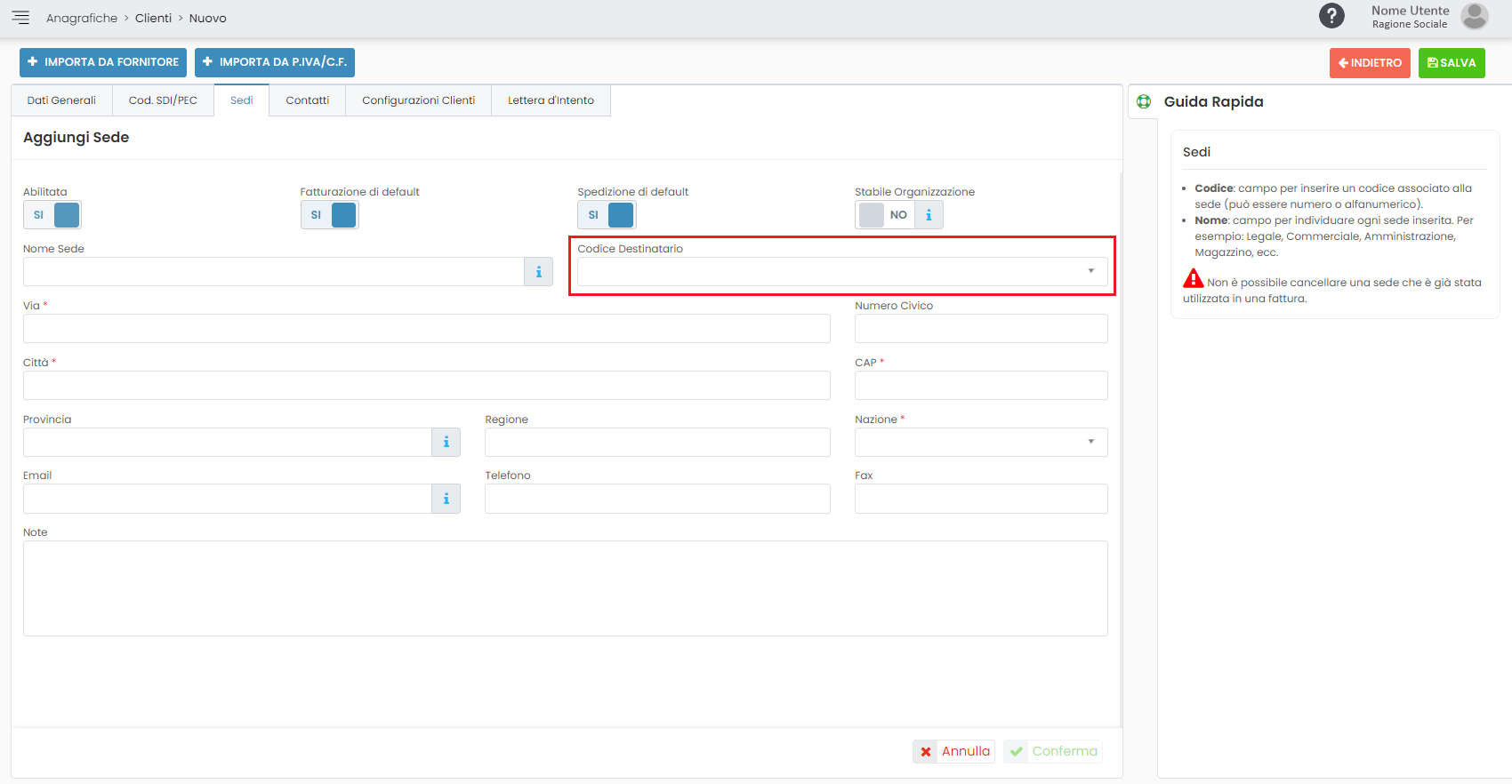Focus the CAP input field

tap(981, 386)
